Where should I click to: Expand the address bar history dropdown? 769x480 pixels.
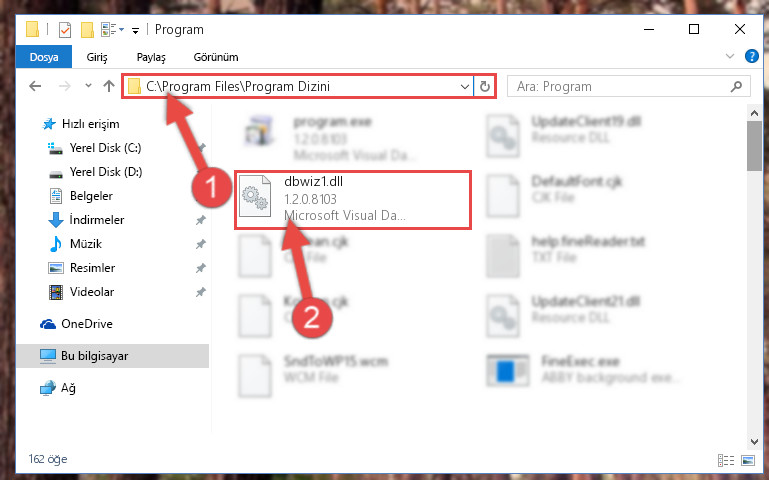pyautogui.click(x=464, y=87)
